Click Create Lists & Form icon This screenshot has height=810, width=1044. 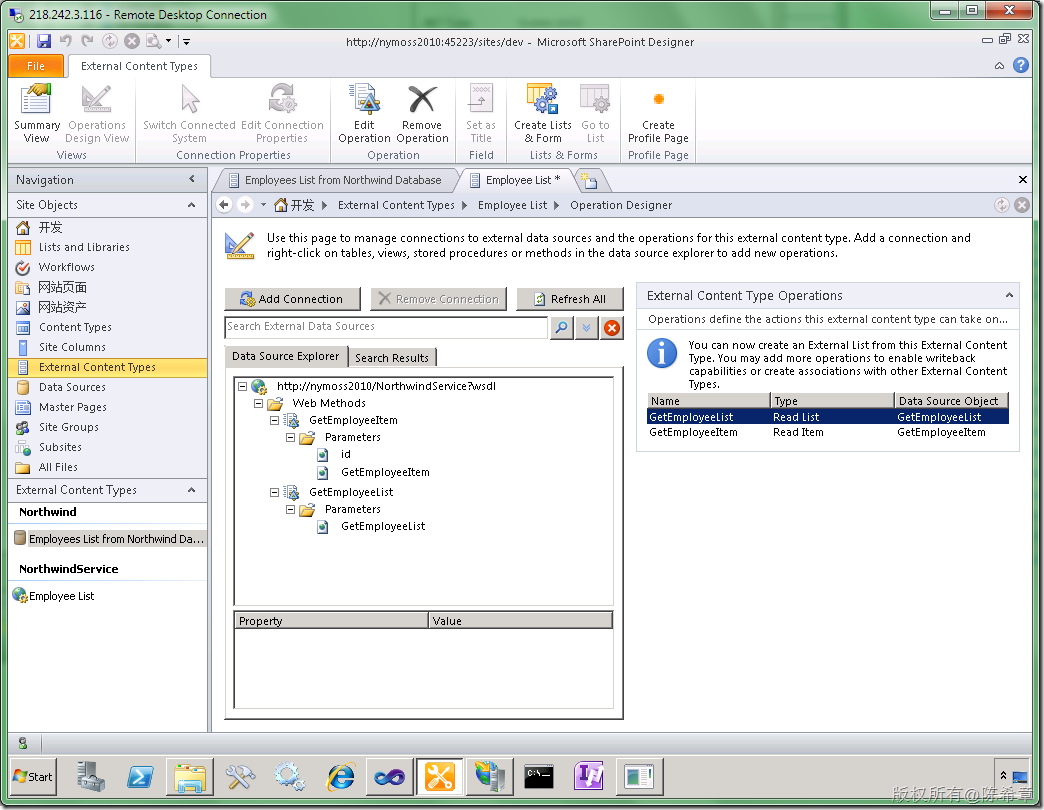coord(543,113)
